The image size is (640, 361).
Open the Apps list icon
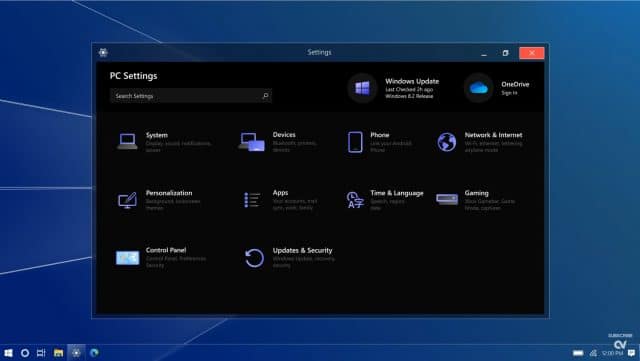(x=252, y=200)
